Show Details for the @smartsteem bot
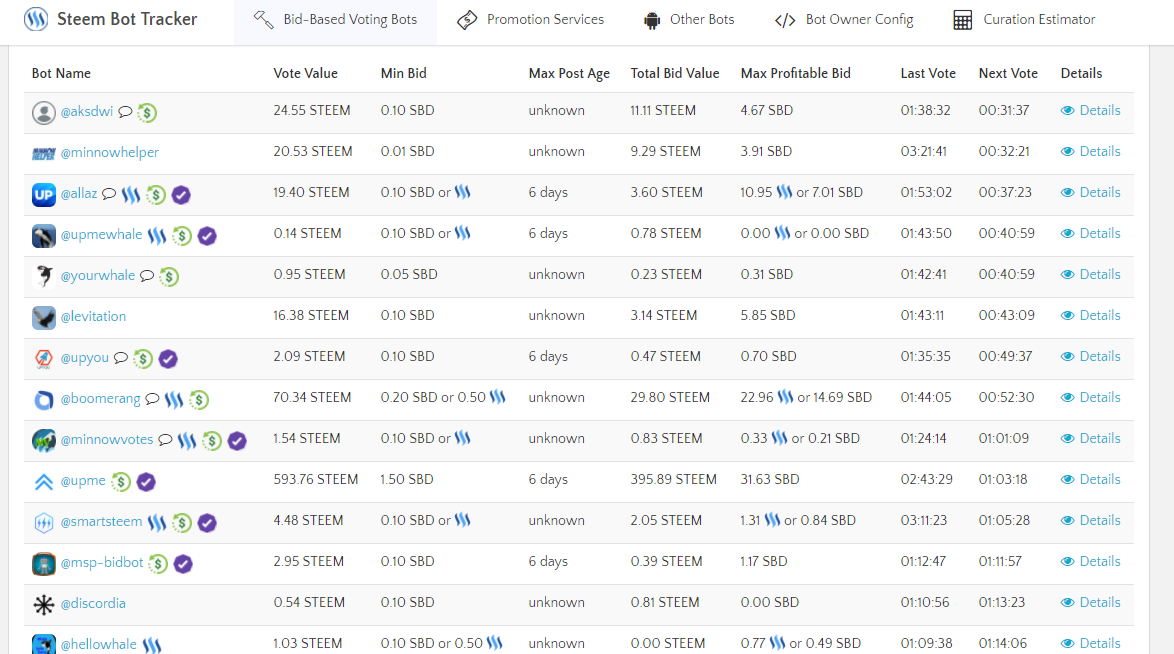The image size is (1174, 654). 1090,521
